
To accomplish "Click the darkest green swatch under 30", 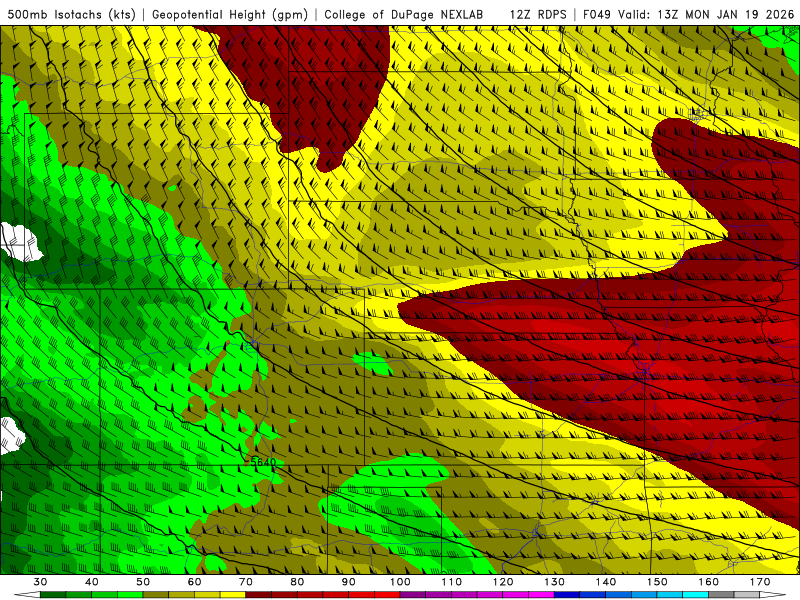I will [53, 595].
